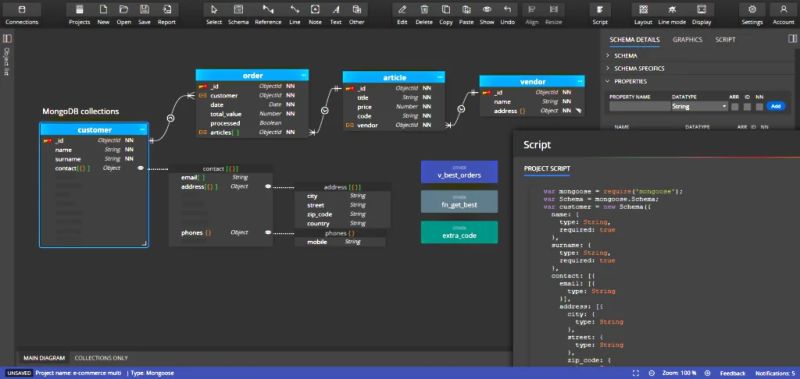Open the Connections panel
The width and height of the screenshot is (800, 379).
point(22,14)
